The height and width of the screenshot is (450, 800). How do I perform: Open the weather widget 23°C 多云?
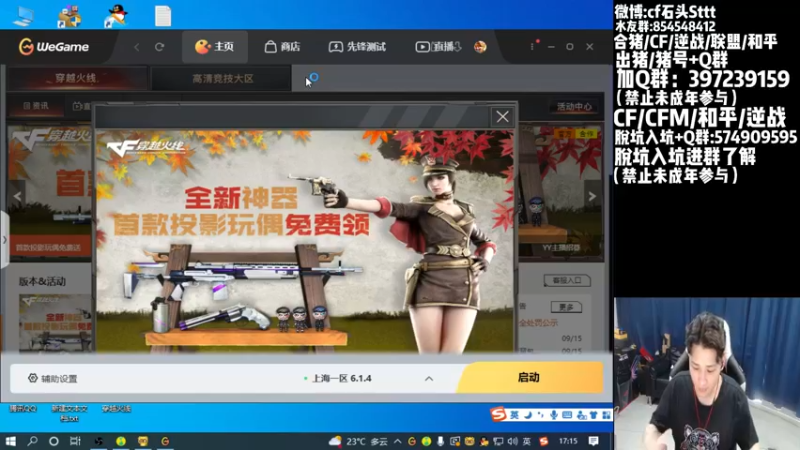click(x=359, y=441)
